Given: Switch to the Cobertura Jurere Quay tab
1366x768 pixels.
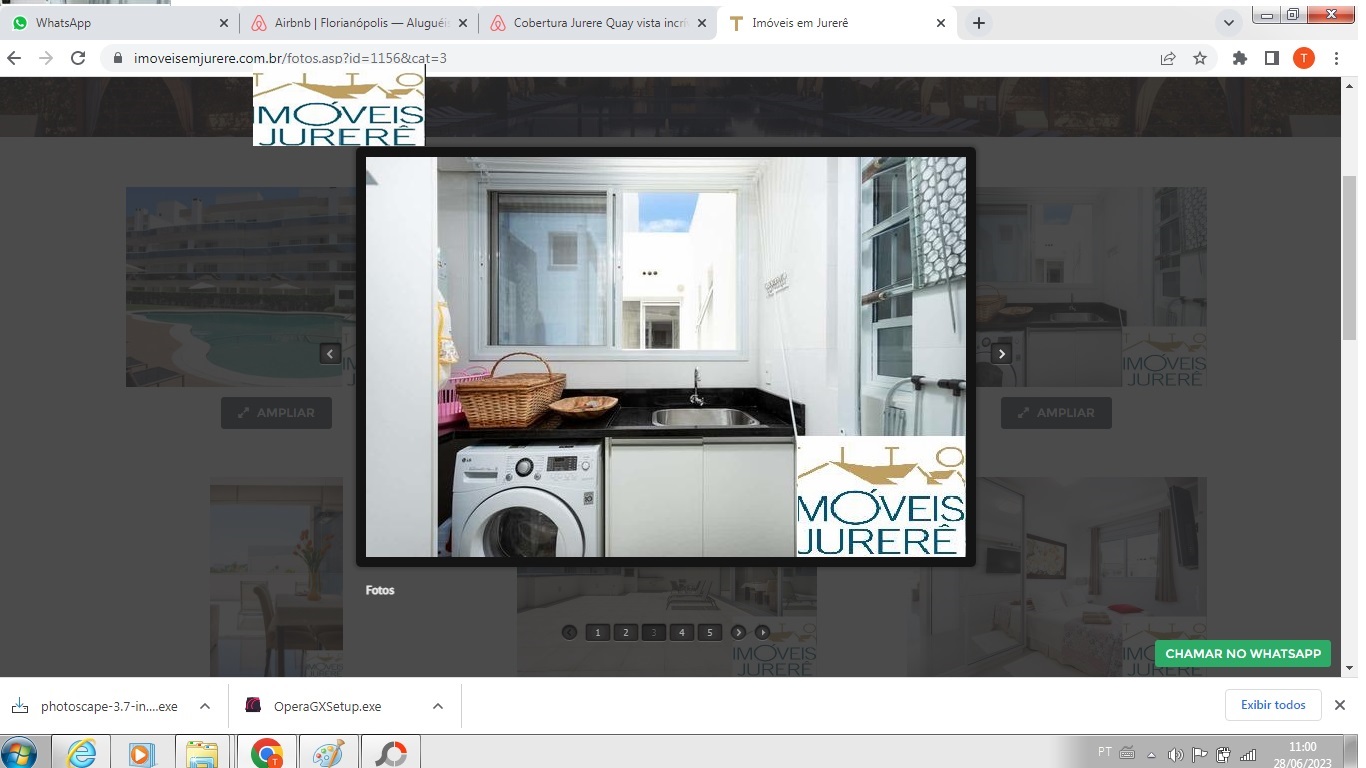Looking at the screenshot, I should pyautogui.click(x=598, y=23).
